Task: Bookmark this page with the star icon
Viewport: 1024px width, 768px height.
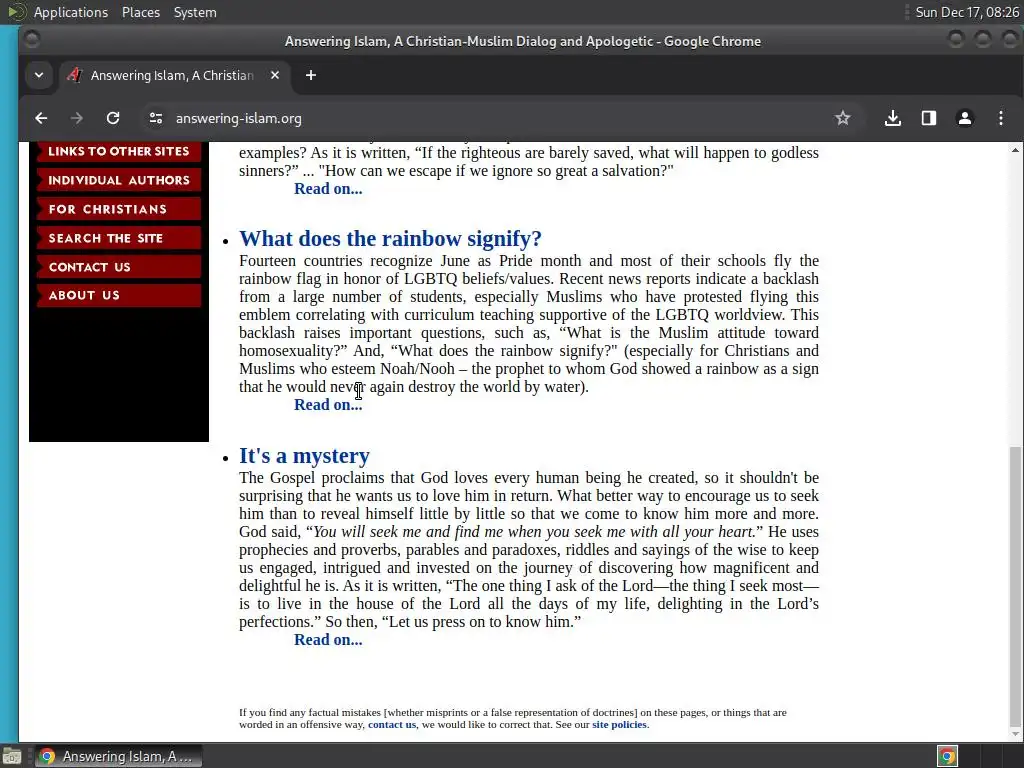Action: [x=842, y=118]
